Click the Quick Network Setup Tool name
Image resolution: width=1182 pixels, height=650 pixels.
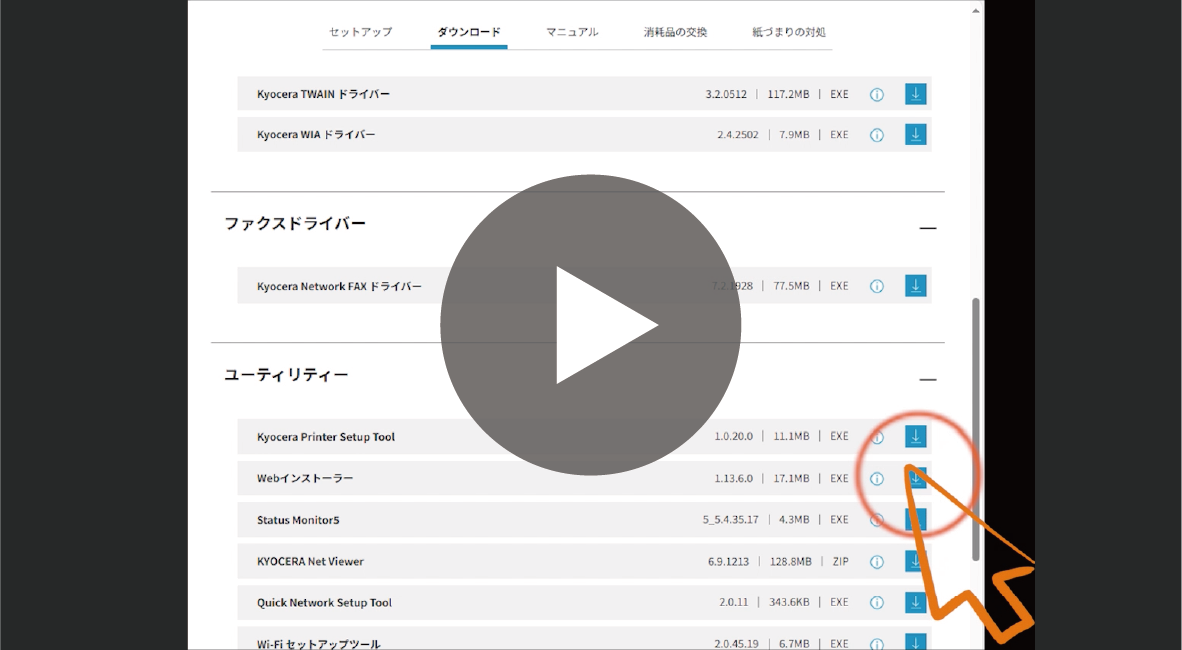pos(324,602)
